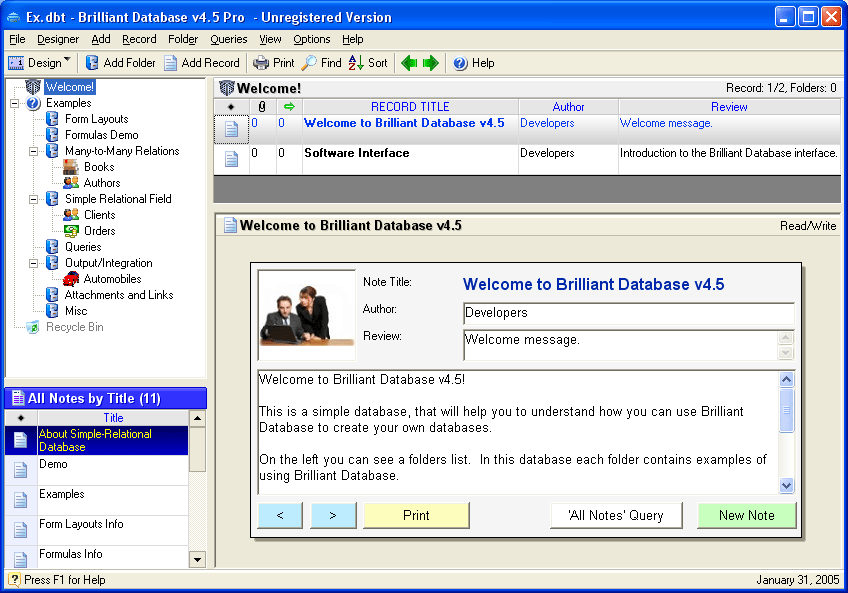
Task: Open the Automobiles red car icon
Action: point(71,279)
